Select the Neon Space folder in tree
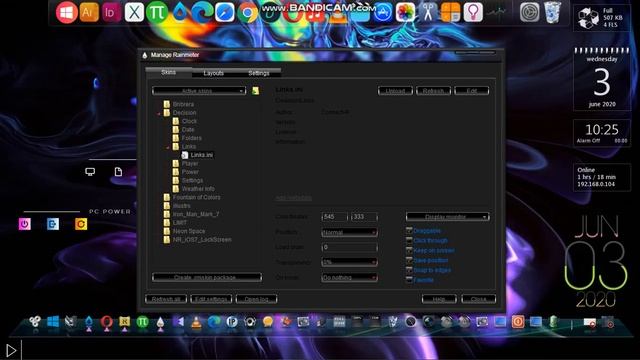The height and width of the screenshot is (360, 640). coord(189,231)
